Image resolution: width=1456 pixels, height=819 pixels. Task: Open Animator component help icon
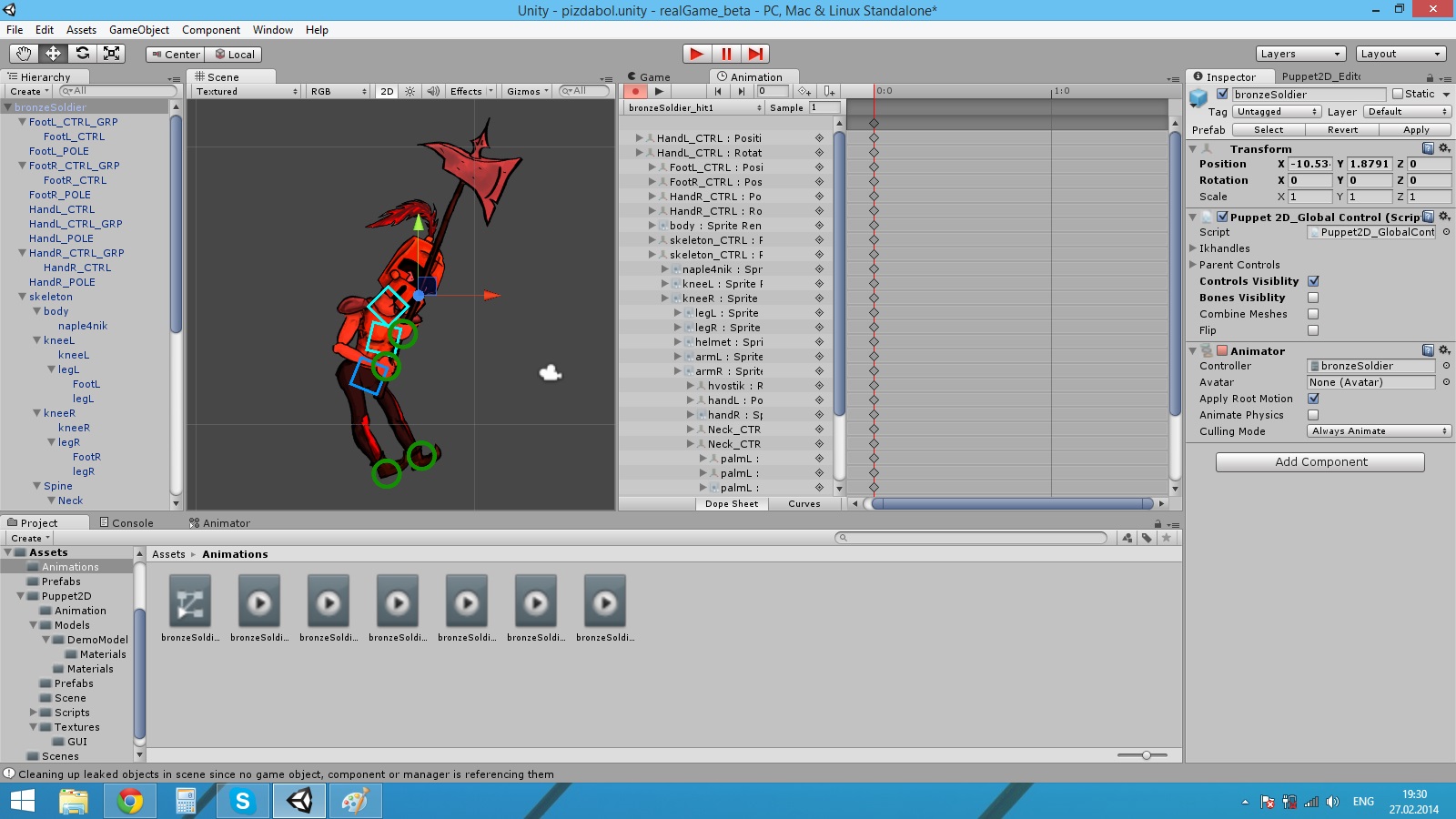(1428, 350)
